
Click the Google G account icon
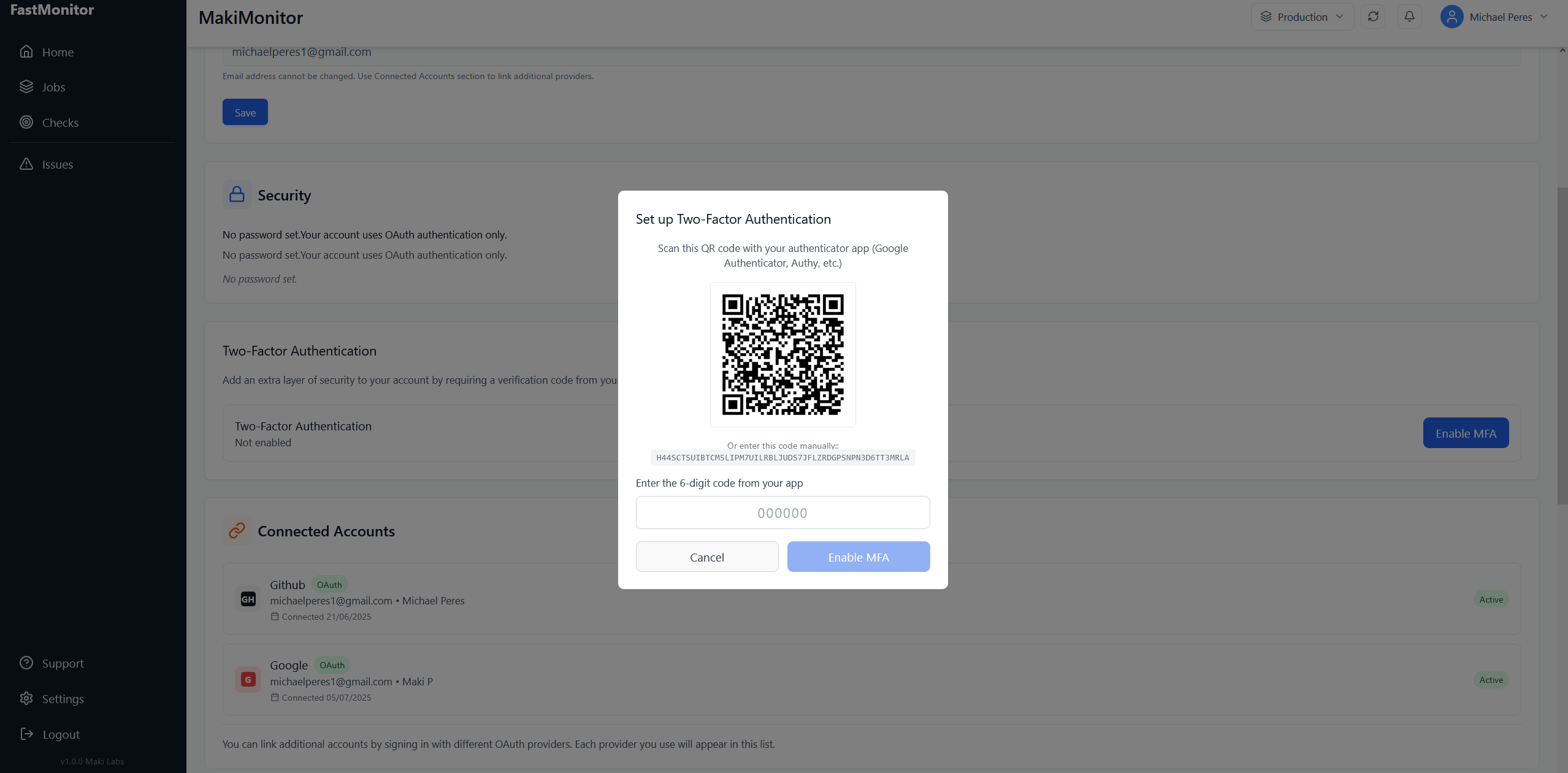tap(248, 679)
